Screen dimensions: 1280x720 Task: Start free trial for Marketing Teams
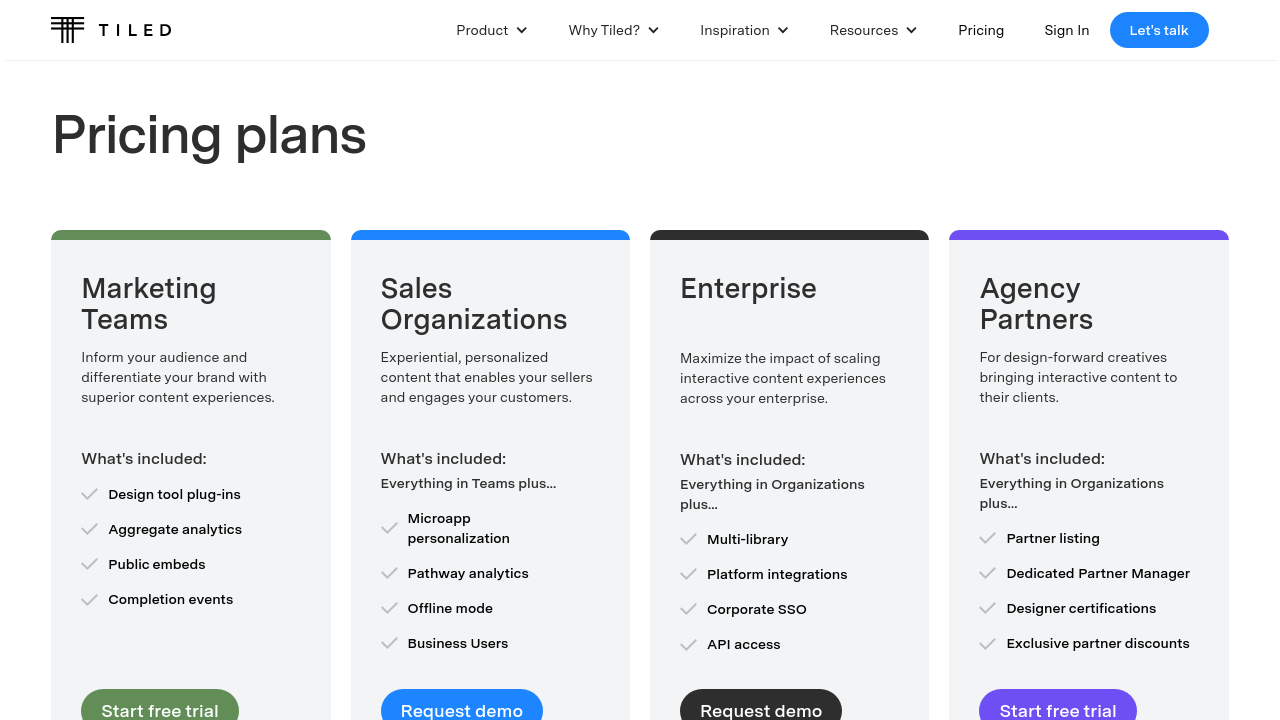[x=160, y=706]
